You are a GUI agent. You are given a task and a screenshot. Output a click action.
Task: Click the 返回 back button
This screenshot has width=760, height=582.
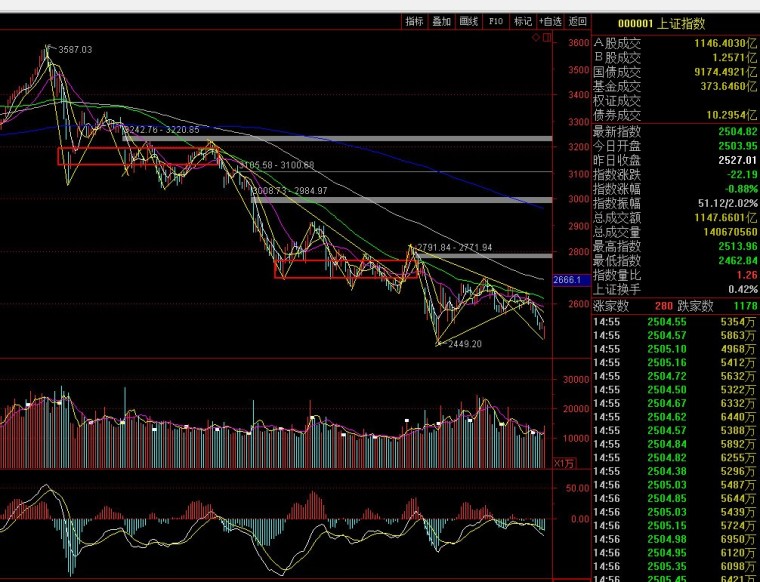pos(577,21)
